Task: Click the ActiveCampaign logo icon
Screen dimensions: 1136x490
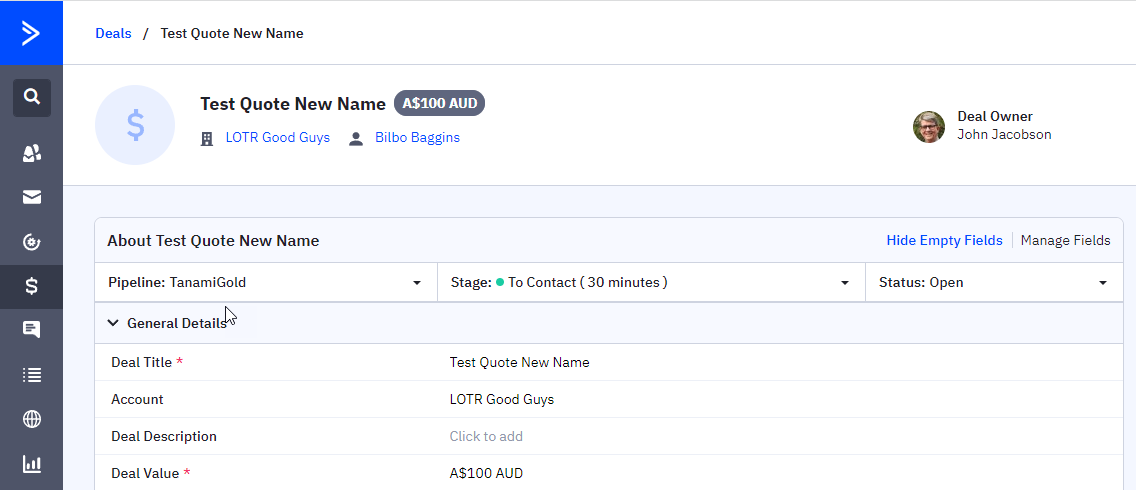Action: pyautogui.click(x=31, y=33)
